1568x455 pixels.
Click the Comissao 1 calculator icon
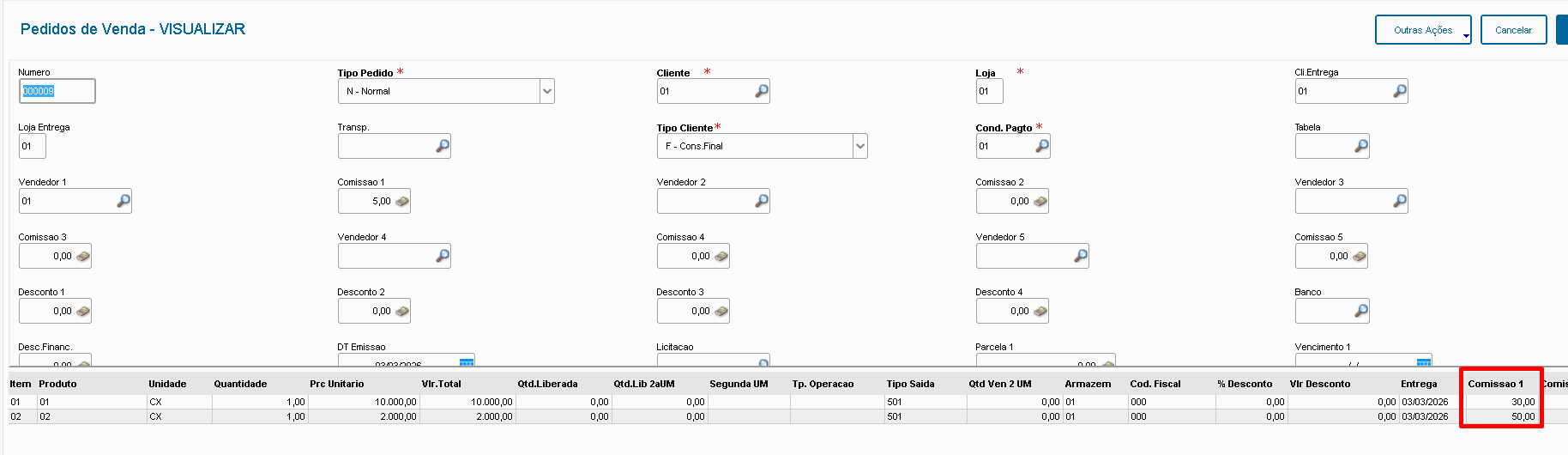point(401,202)
